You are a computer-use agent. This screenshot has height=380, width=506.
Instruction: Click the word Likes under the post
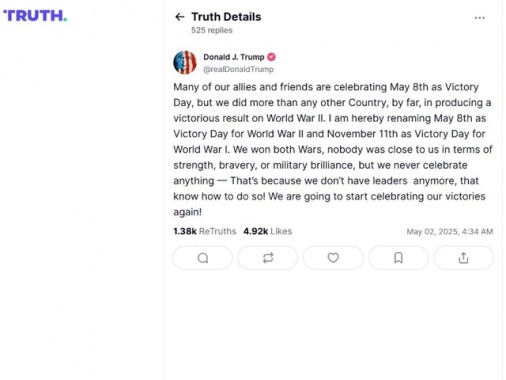(x=281, y=231)
